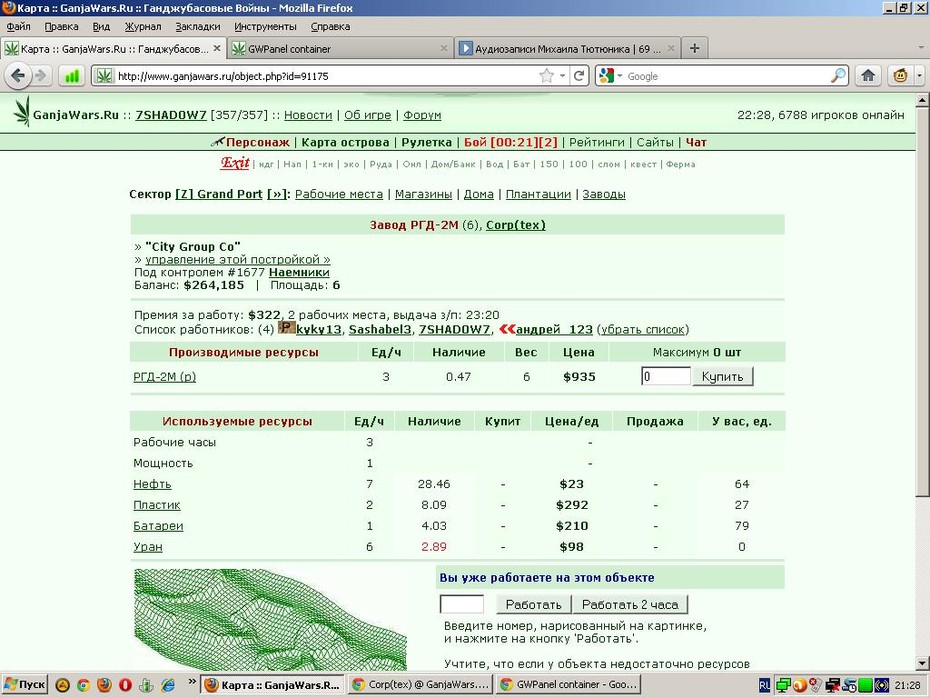
Task: Open the Рулетка link
Action: click(x=426, y=142)
